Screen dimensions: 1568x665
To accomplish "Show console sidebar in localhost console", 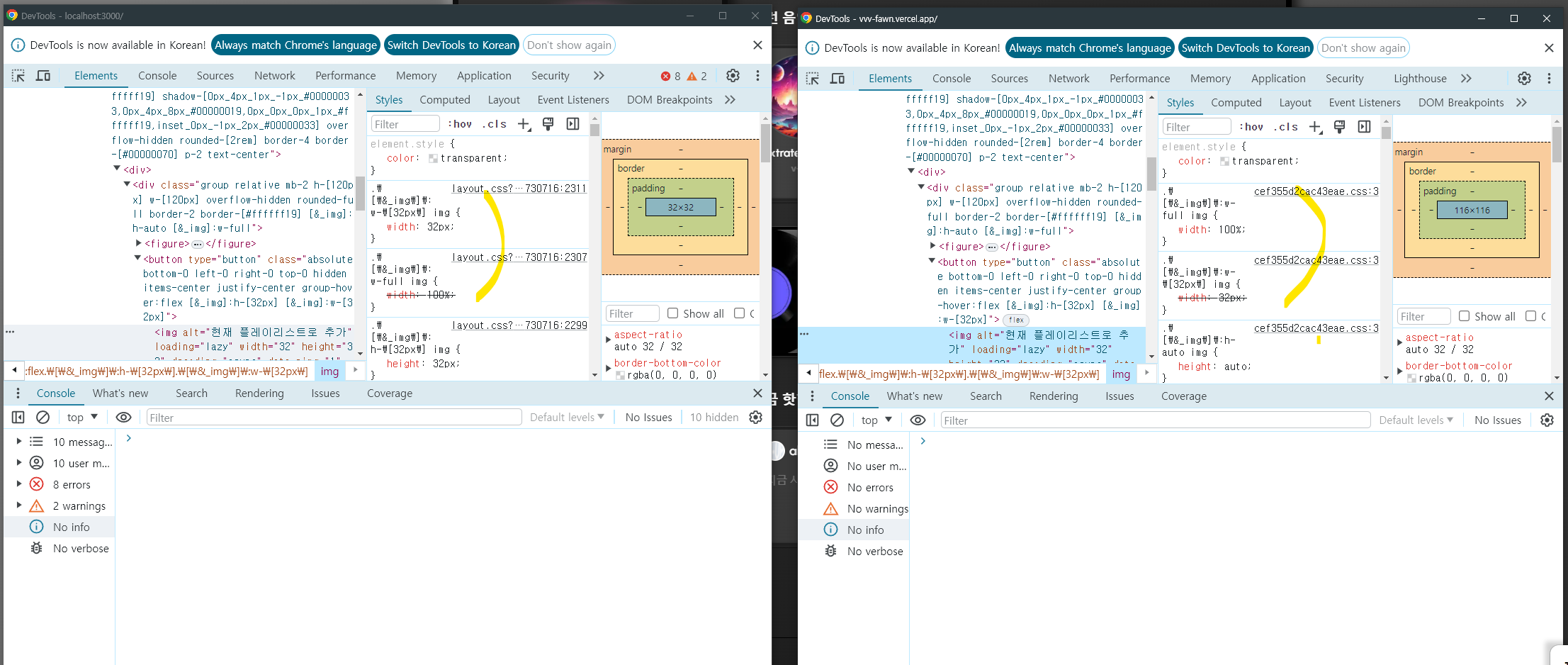I will 18,418.
